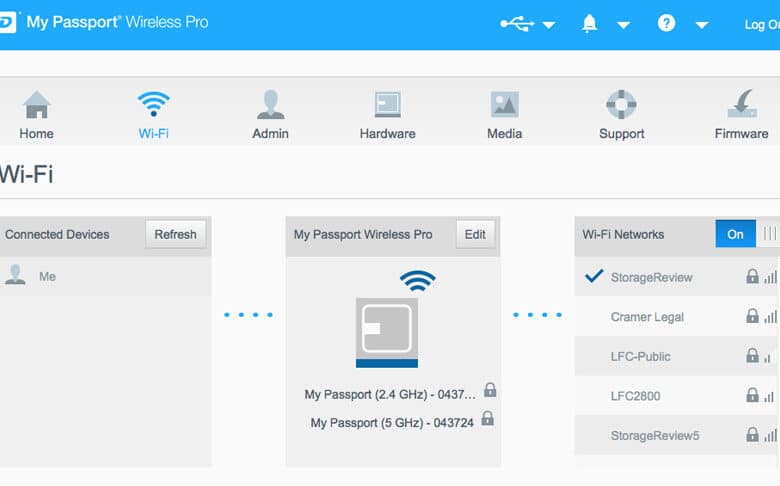780x486 pixels.
Task: Open the Firmware download icon
Action: point(742,103)
